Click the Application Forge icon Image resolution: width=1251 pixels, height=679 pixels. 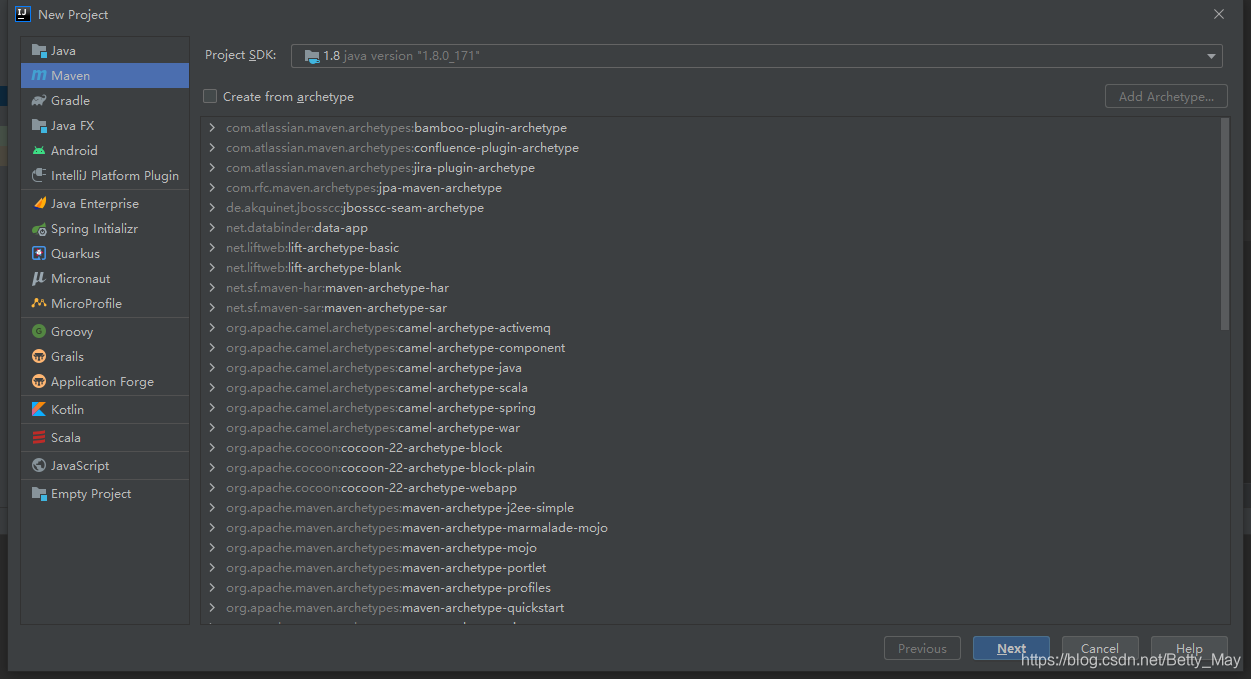tap(39, 382)
